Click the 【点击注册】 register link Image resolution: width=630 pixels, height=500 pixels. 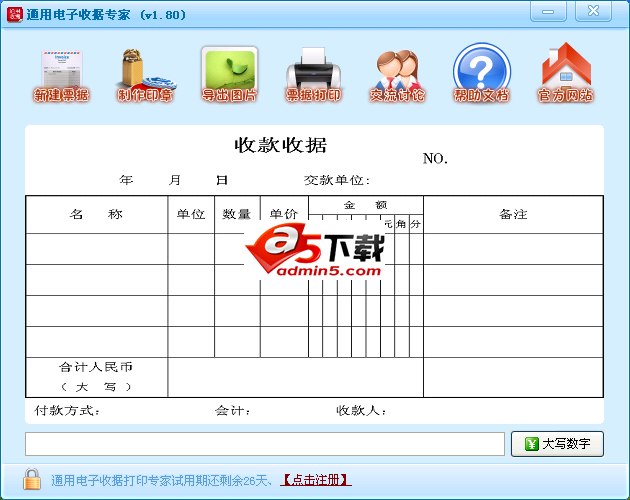(316, 480)
